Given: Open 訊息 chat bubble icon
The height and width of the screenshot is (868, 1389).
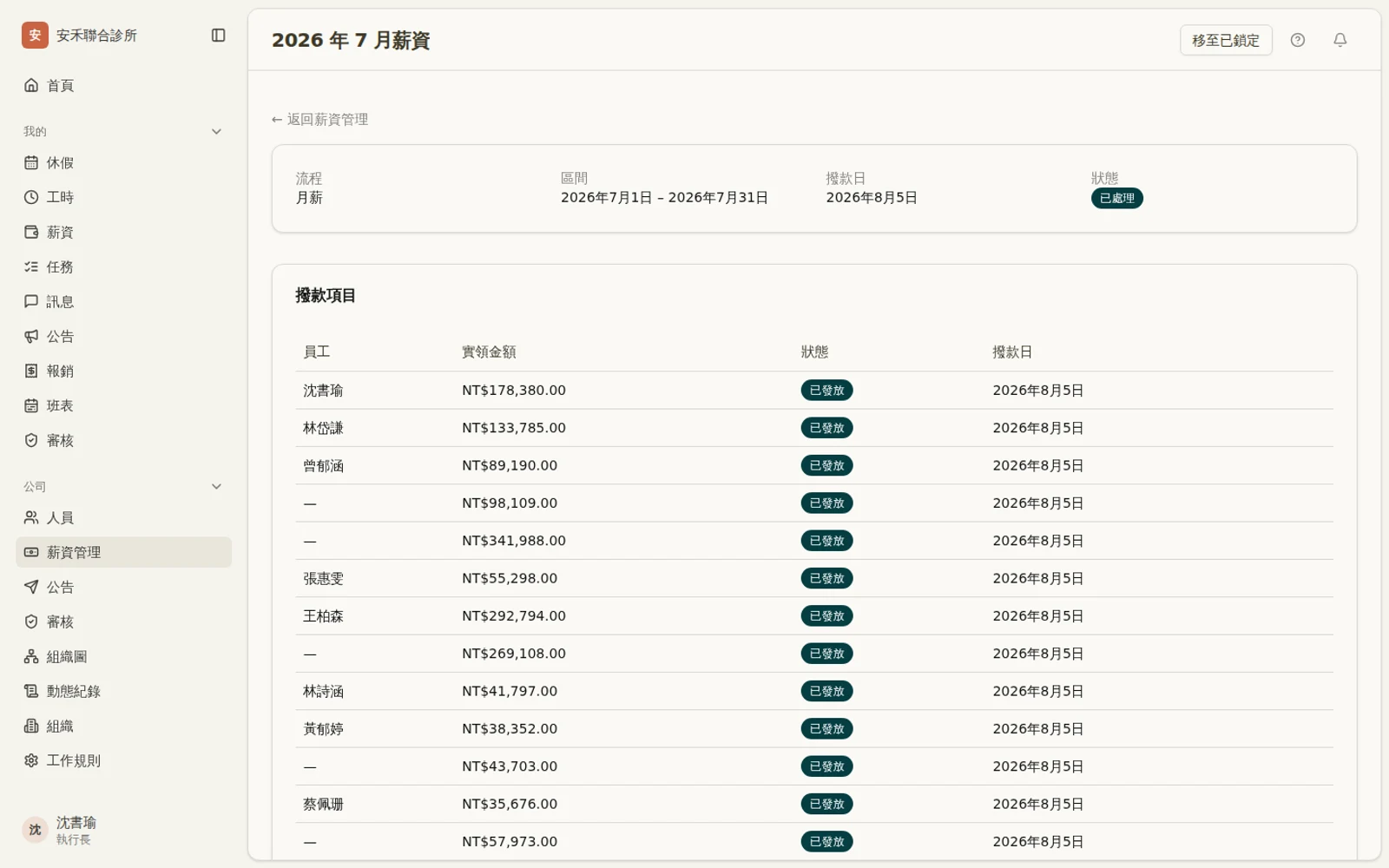Looking at the screenshot, I should point(31,301).
